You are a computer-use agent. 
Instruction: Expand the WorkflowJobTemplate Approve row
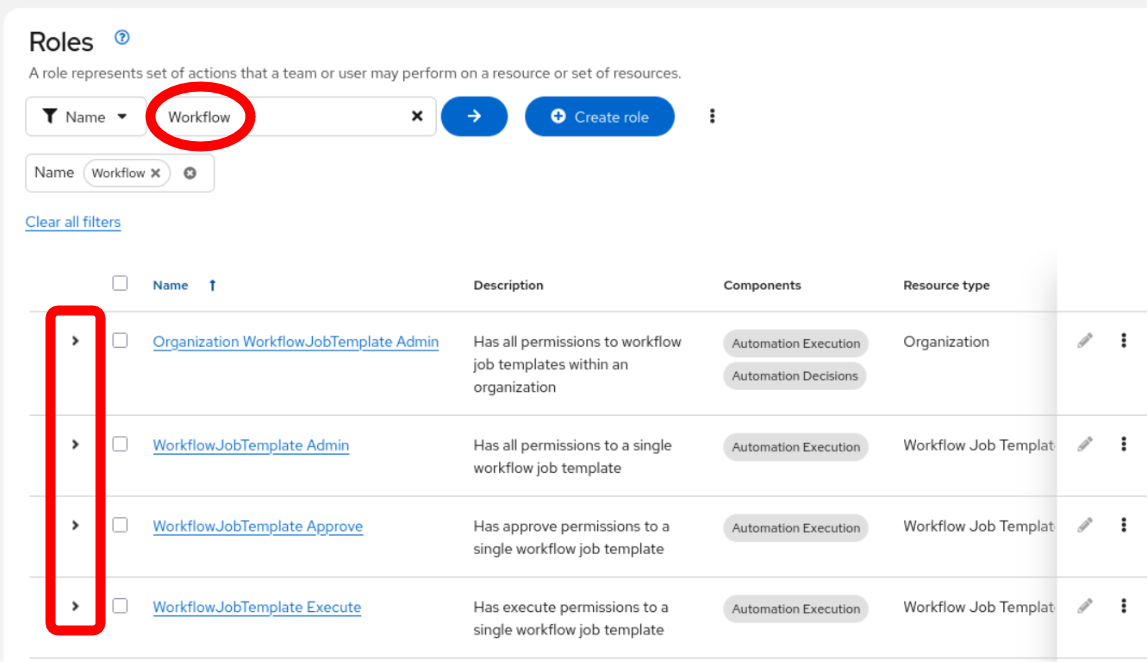tap(75, 526)
